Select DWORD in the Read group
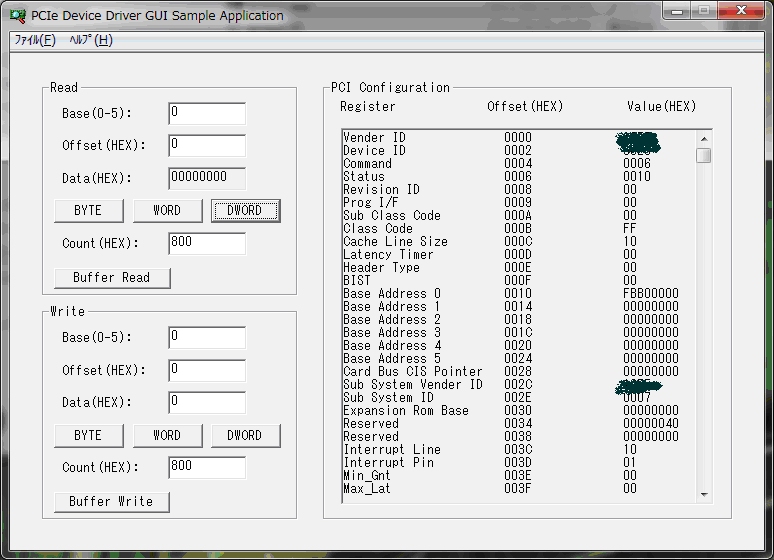This screenshot has width=774, height=560. (x=245, y=211)
